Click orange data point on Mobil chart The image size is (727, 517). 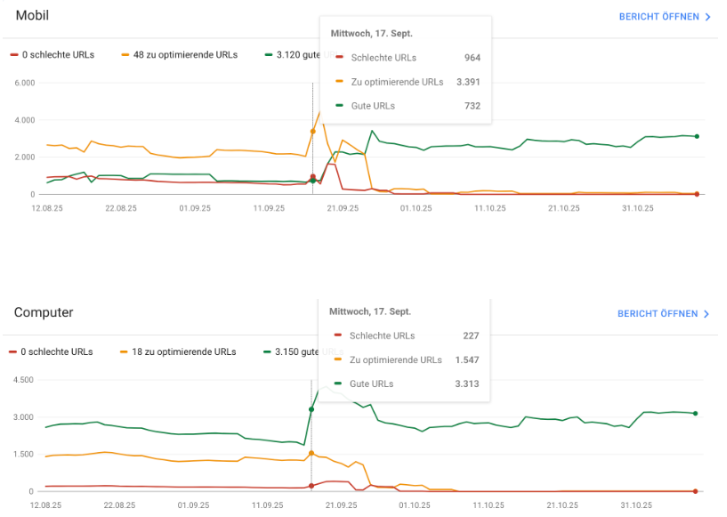[312, 131]
